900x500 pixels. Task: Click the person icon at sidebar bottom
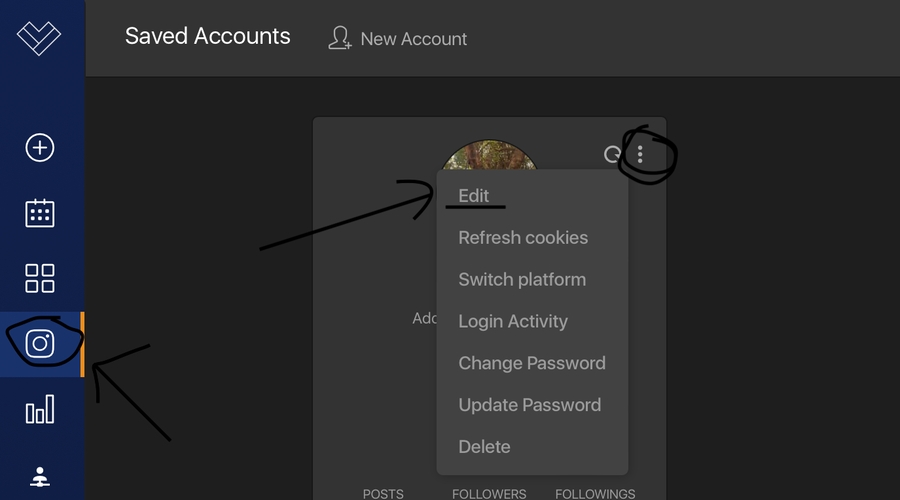(39, 477)
